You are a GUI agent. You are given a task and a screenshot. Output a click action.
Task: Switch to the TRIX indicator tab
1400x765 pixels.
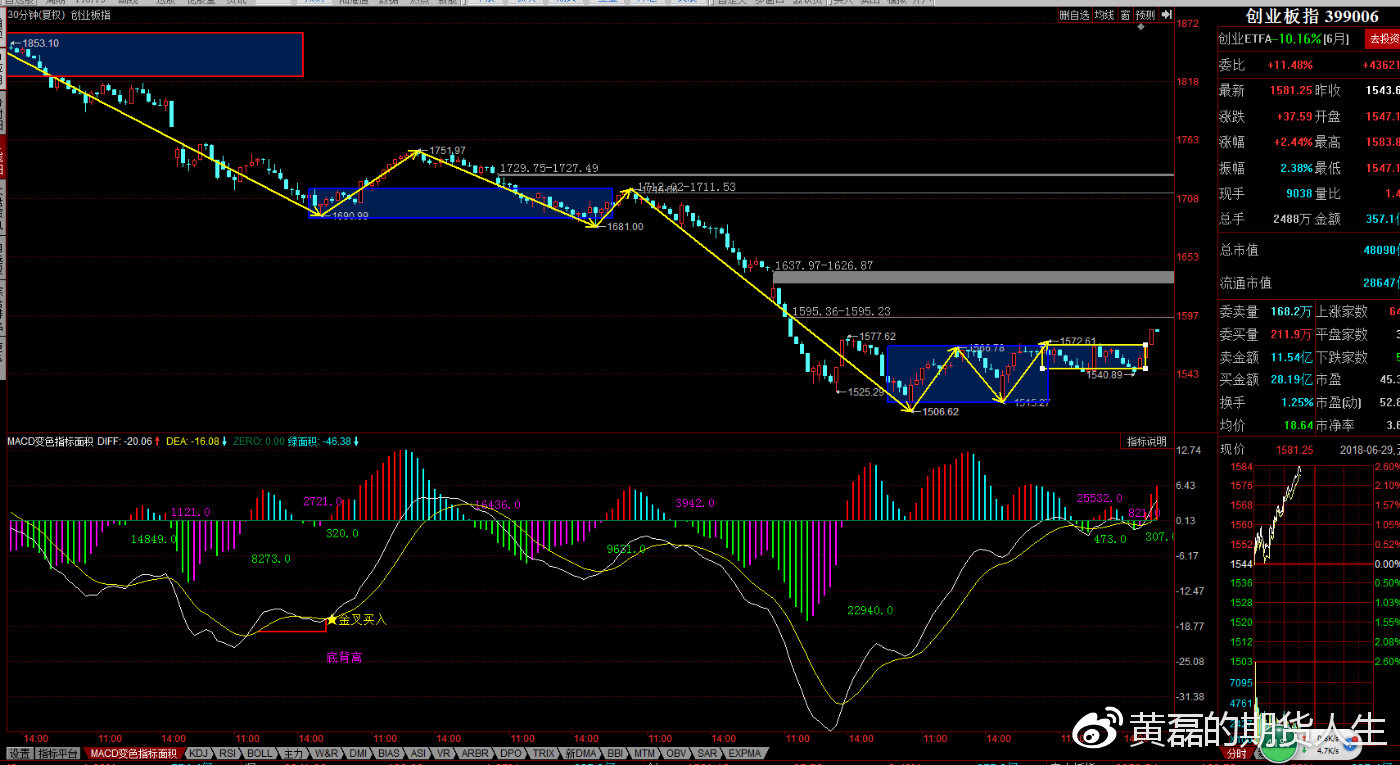(543, 753)
